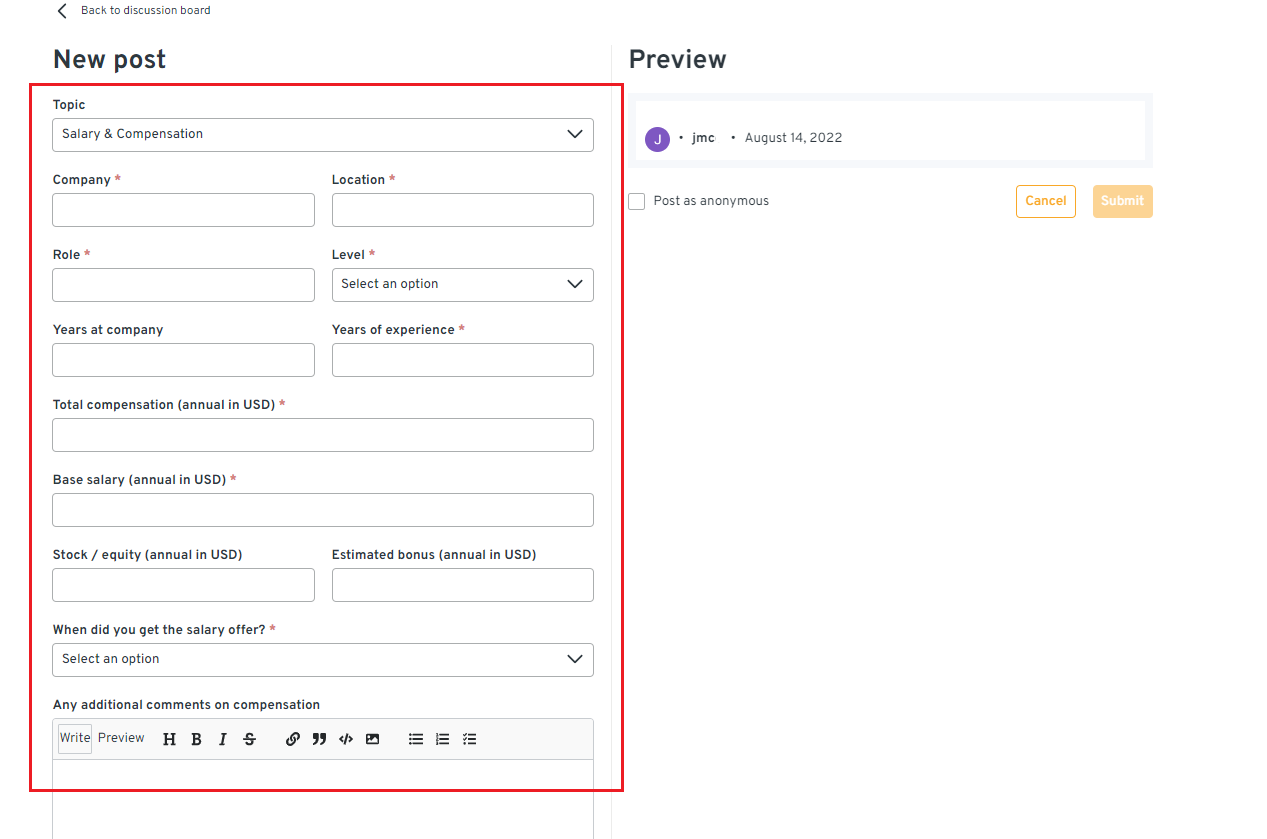Create a bulleted list

click(x=416, y=739)
